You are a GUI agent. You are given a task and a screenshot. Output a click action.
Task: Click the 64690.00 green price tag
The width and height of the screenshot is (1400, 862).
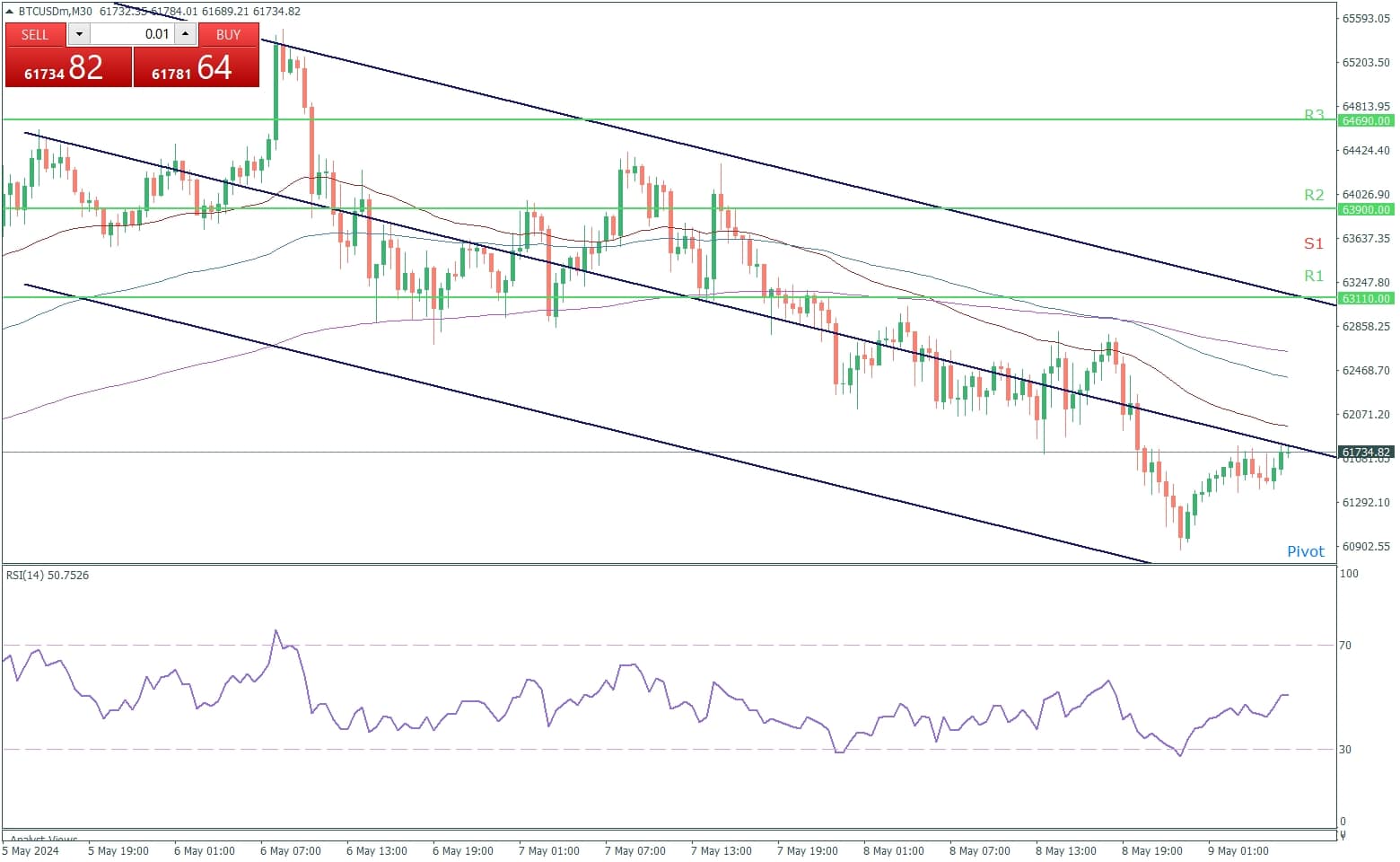pyautogui.click(x=1366, y=120)
